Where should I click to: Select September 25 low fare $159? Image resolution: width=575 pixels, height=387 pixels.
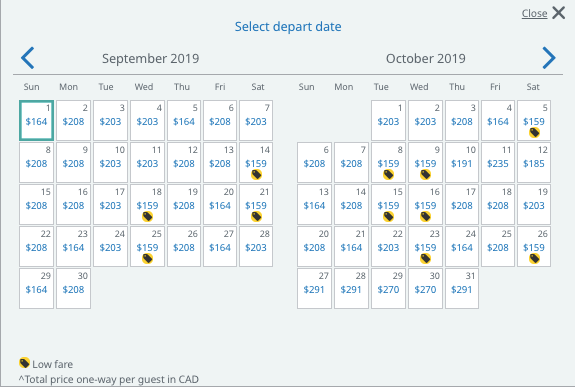[x=147, y=247]
